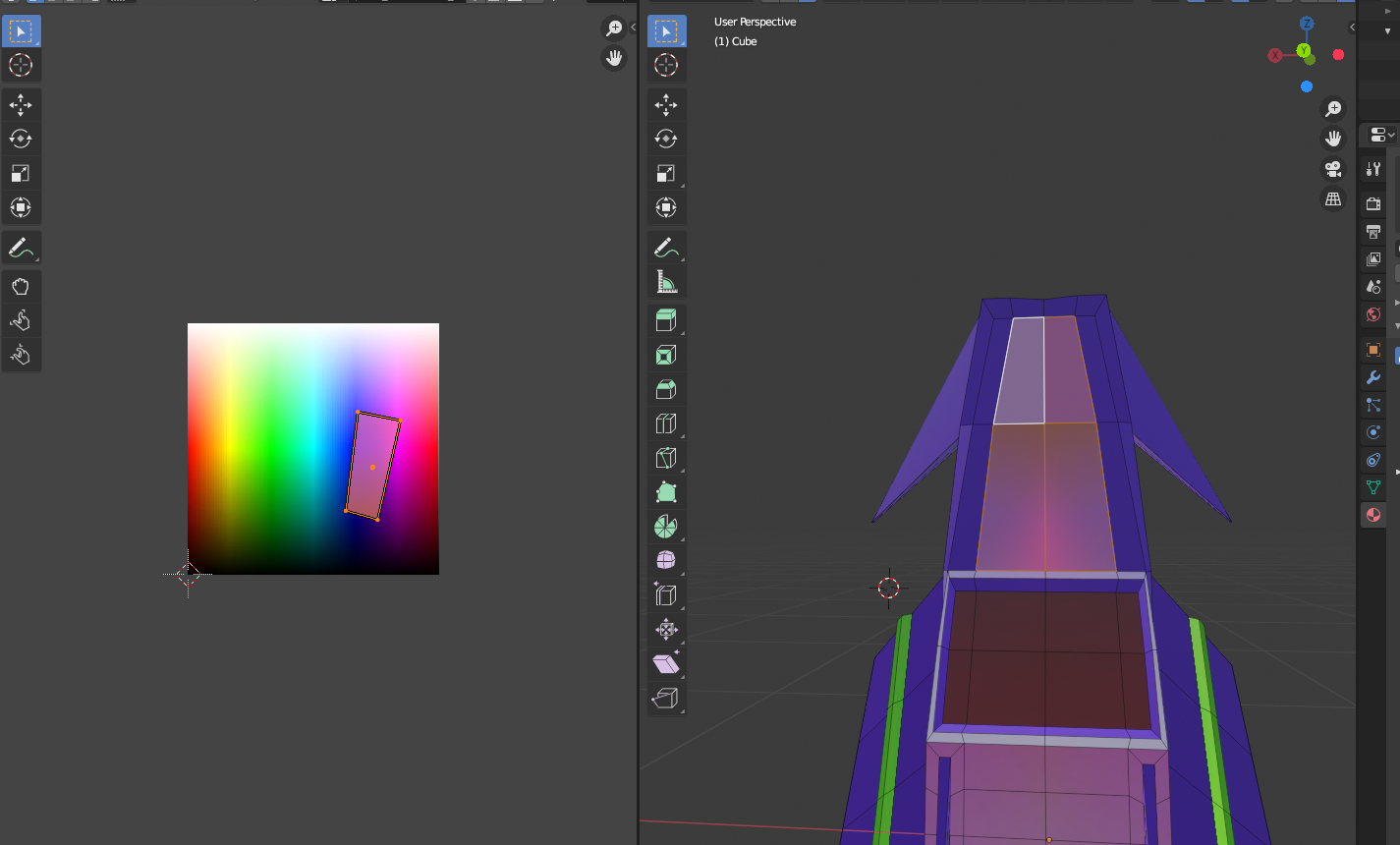Select the Inset Faces tool
The image size is (1400, 845).
(x=666, y=355)
